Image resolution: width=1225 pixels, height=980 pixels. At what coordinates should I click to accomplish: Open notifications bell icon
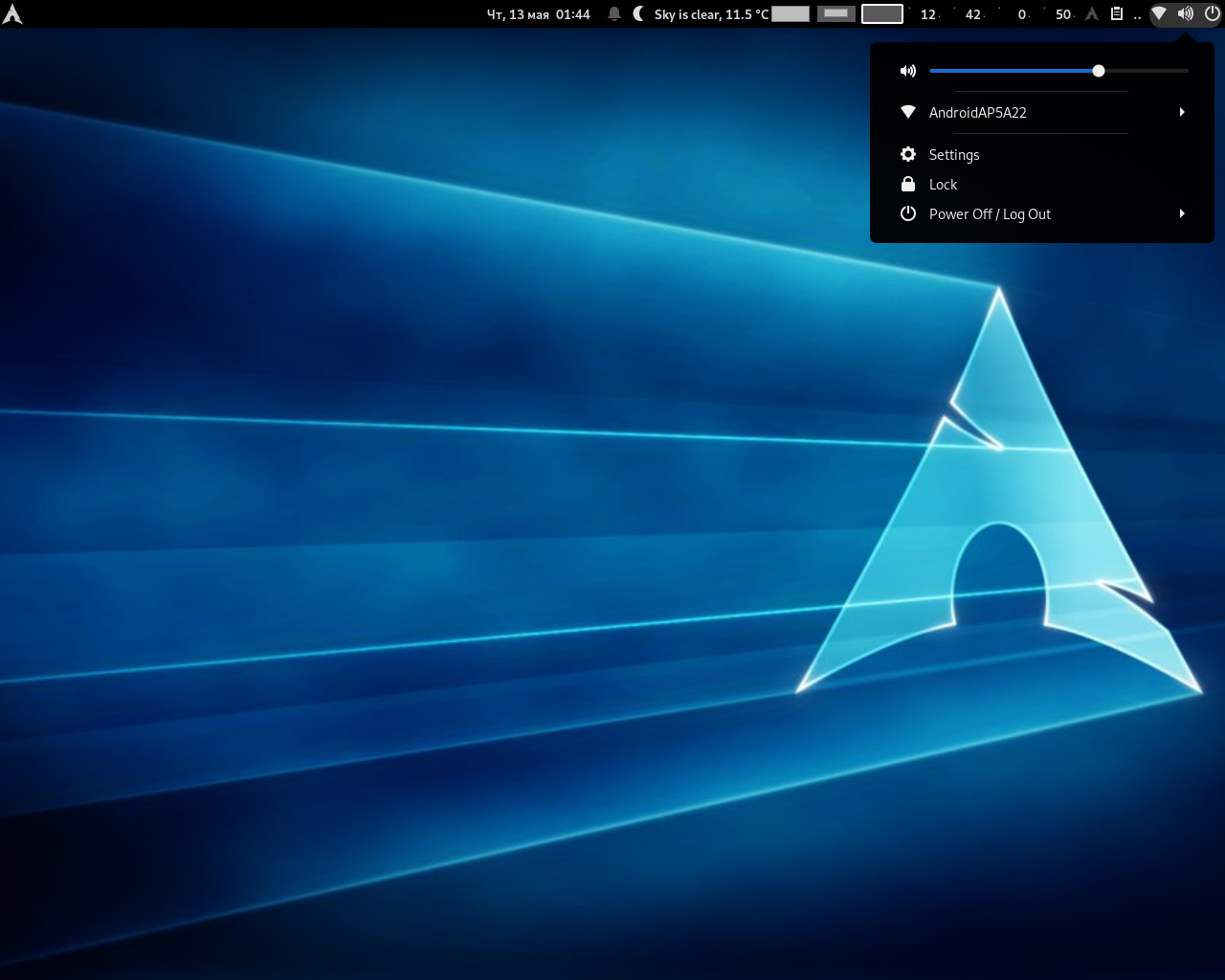[614, 13]
